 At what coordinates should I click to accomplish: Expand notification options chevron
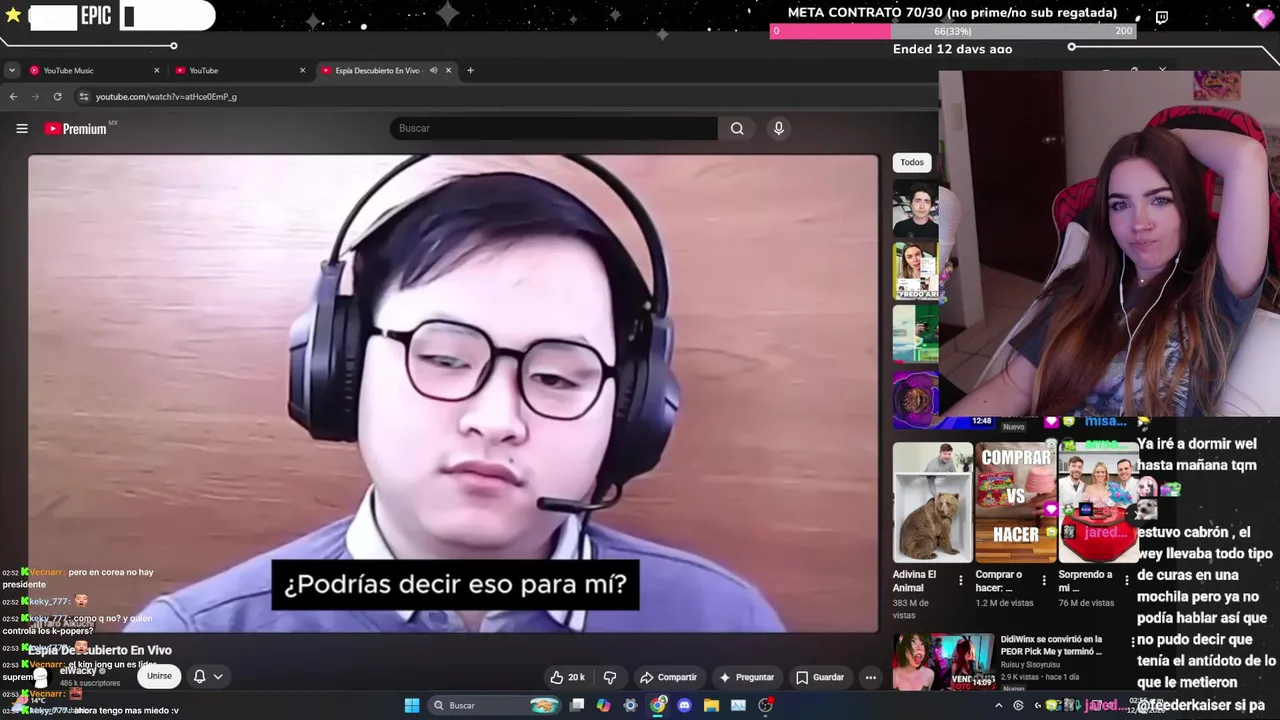point(217,676)
